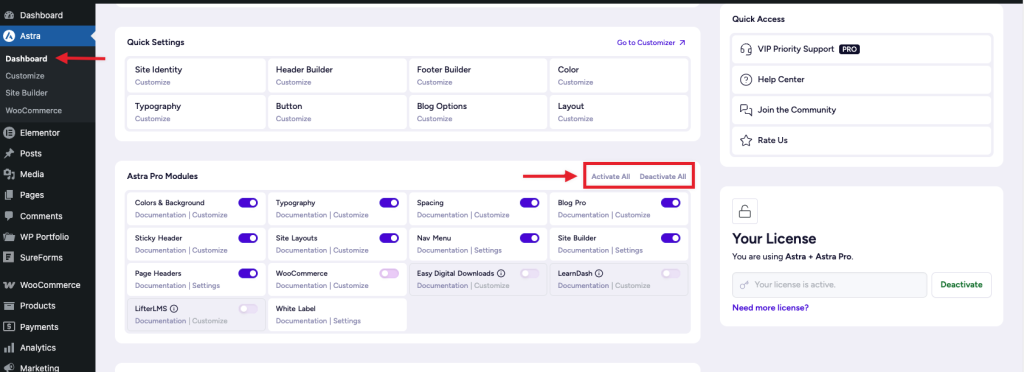
Task: Open Customize link under Header Builder
Action: click(x=293, y=82)
